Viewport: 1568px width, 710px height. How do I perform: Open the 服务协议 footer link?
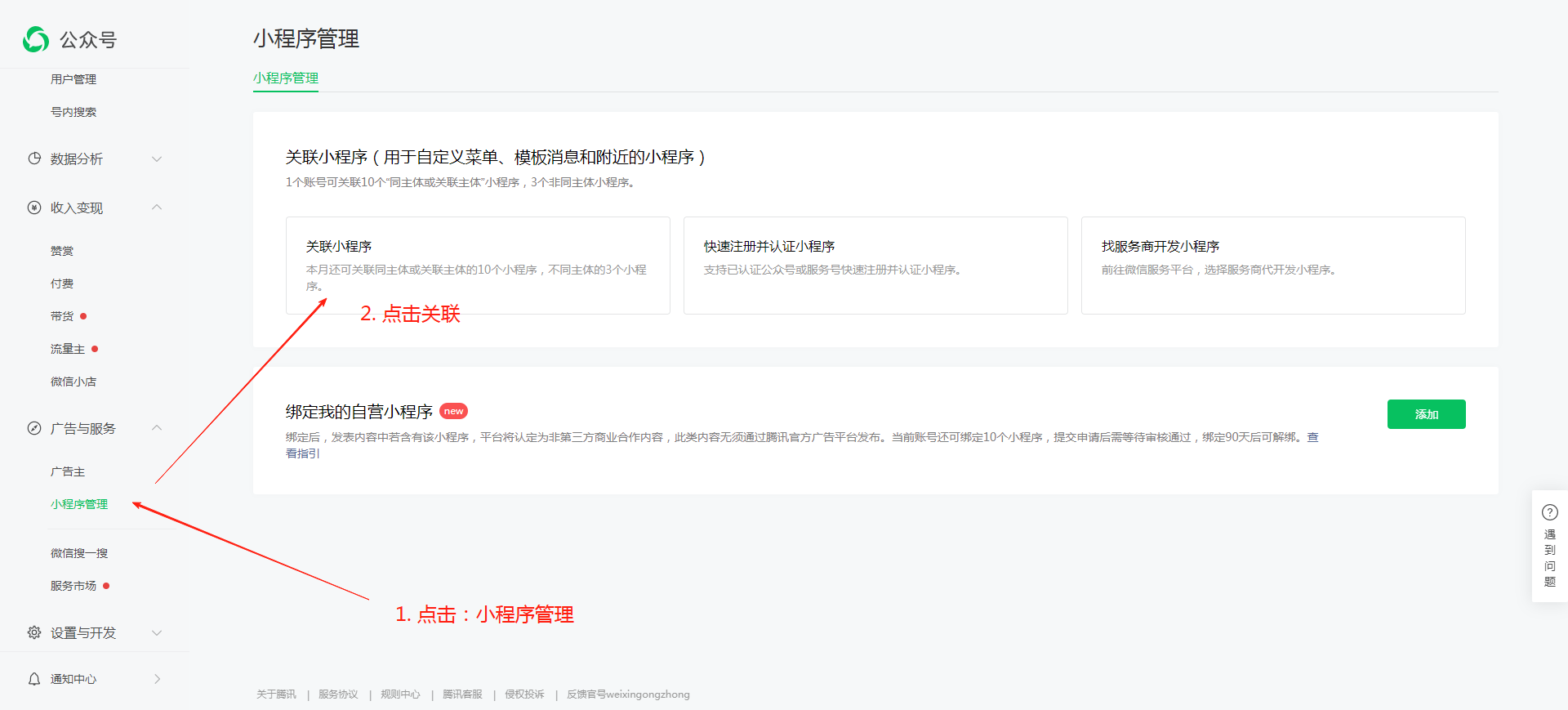[338, 694]
